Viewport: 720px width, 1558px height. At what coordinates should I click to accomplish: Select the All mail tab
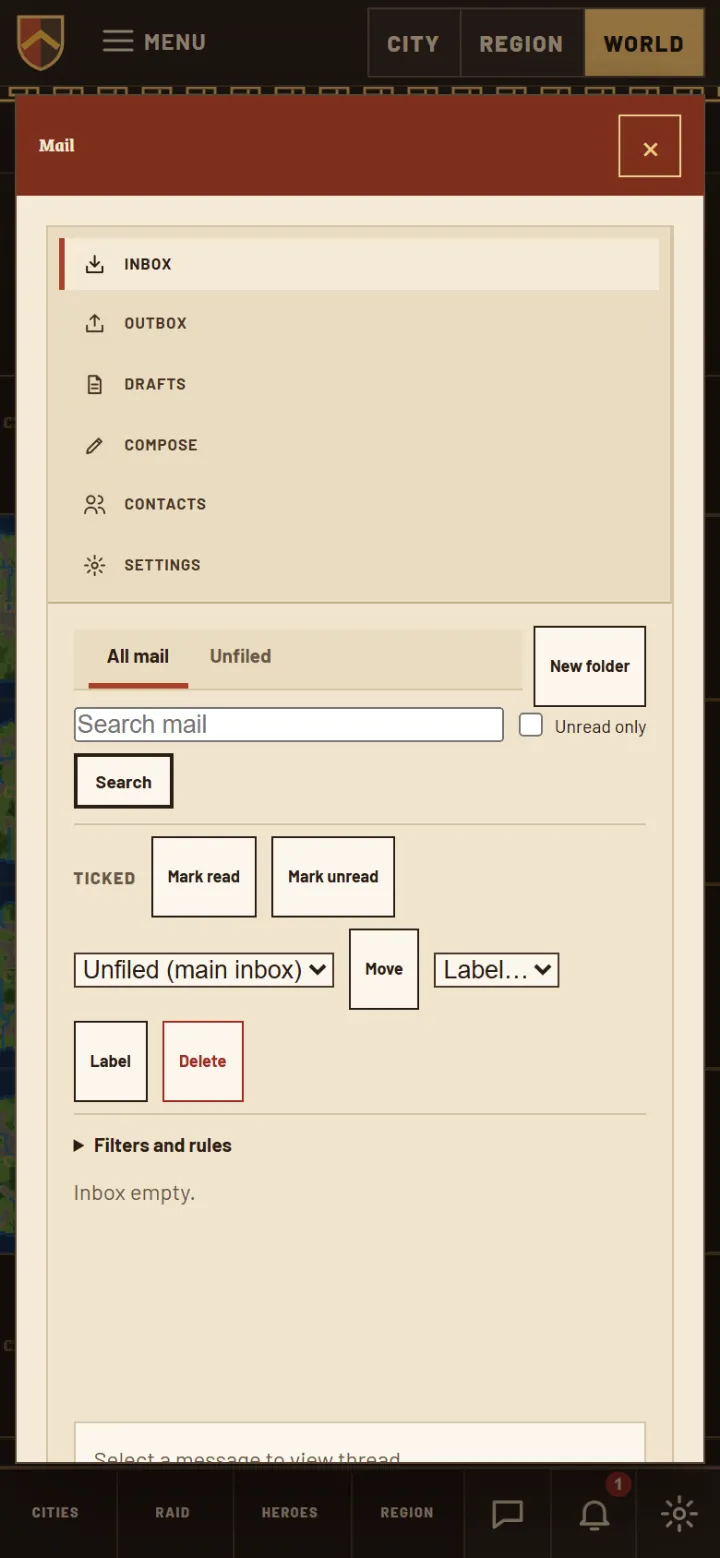[138, 657]
